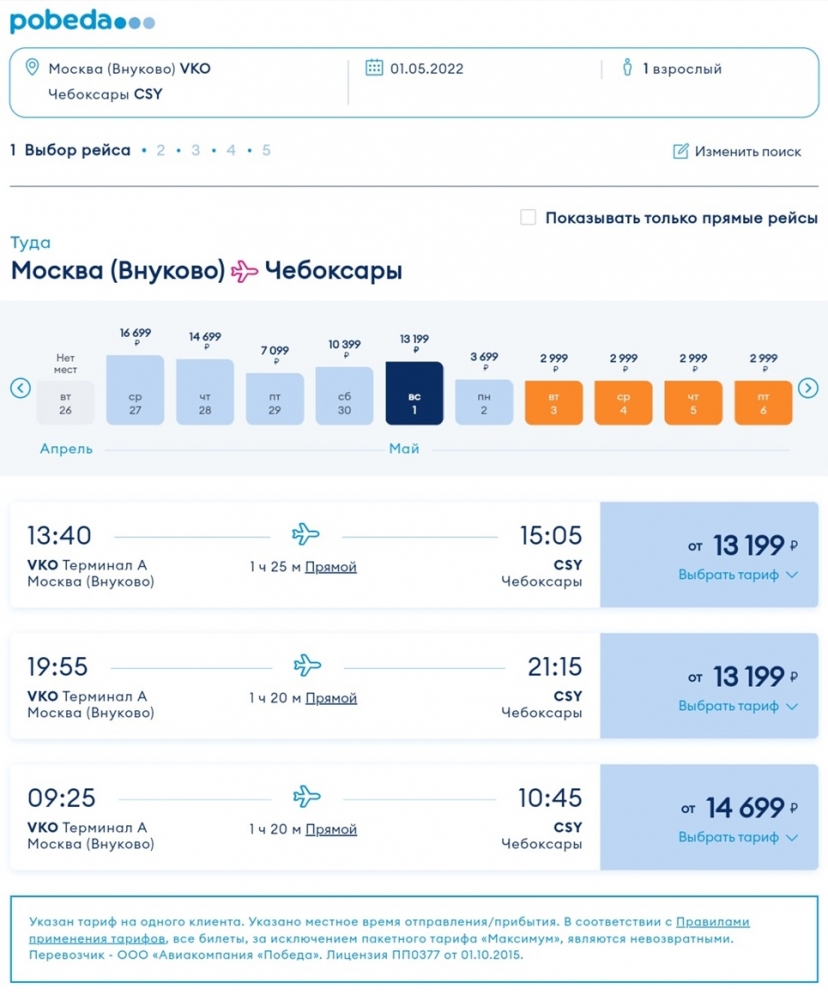This screenshot has width=828, height=1000.
Task: Expand Выбрать тариф for the 19:55 flight
Action: pos(737,706)
